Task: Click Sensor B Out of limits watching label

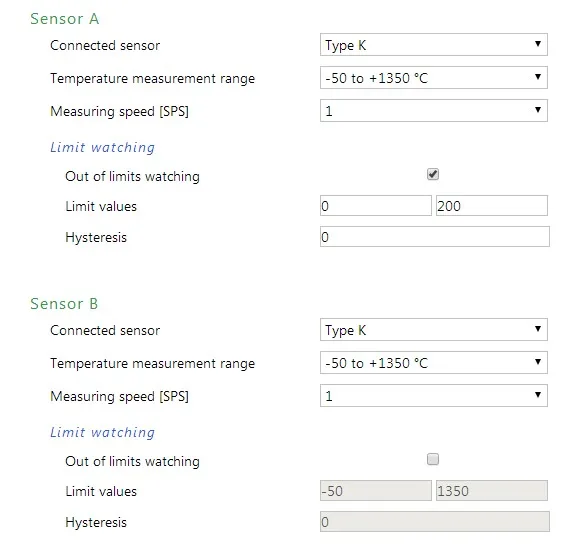Action: pos(132,461)
